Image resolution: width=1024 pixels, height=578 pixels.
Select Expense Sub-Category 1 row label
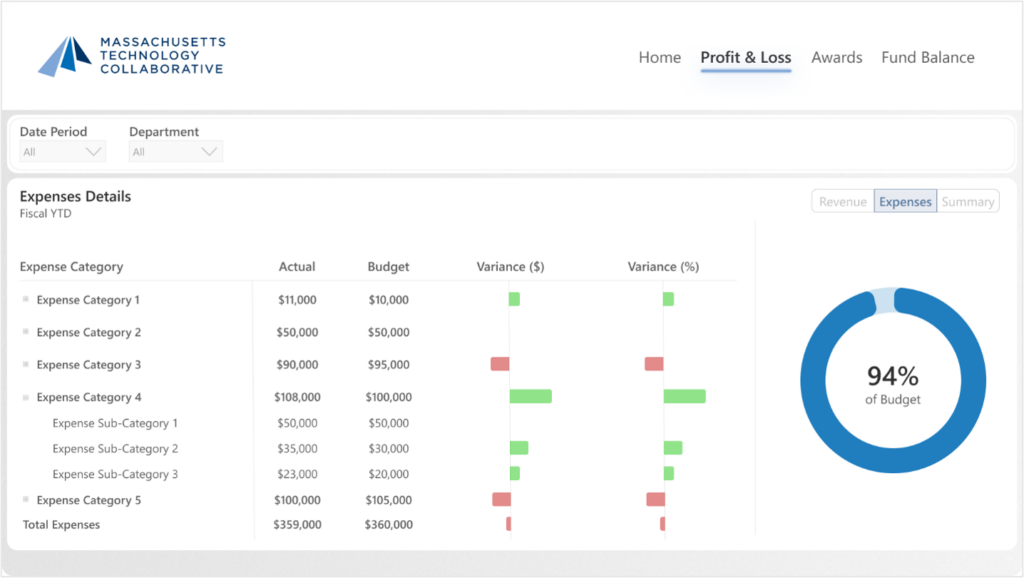coord(115,423)
